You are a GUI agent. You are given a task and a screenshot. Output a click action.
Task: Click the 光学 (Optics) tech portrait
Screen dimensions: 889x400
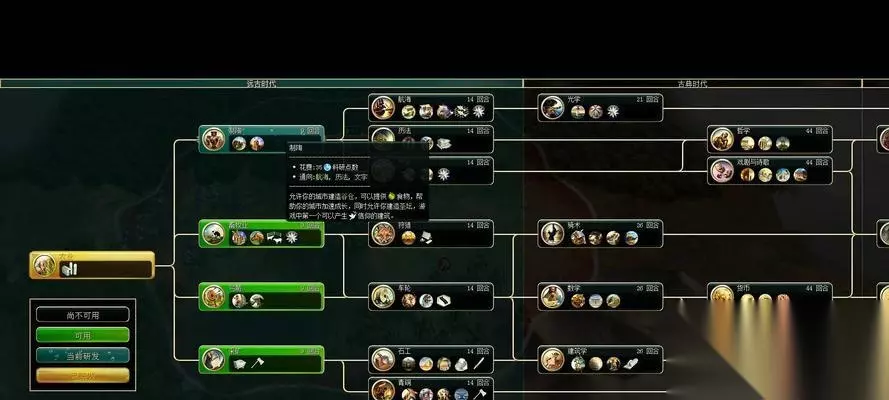pos(552,108)
